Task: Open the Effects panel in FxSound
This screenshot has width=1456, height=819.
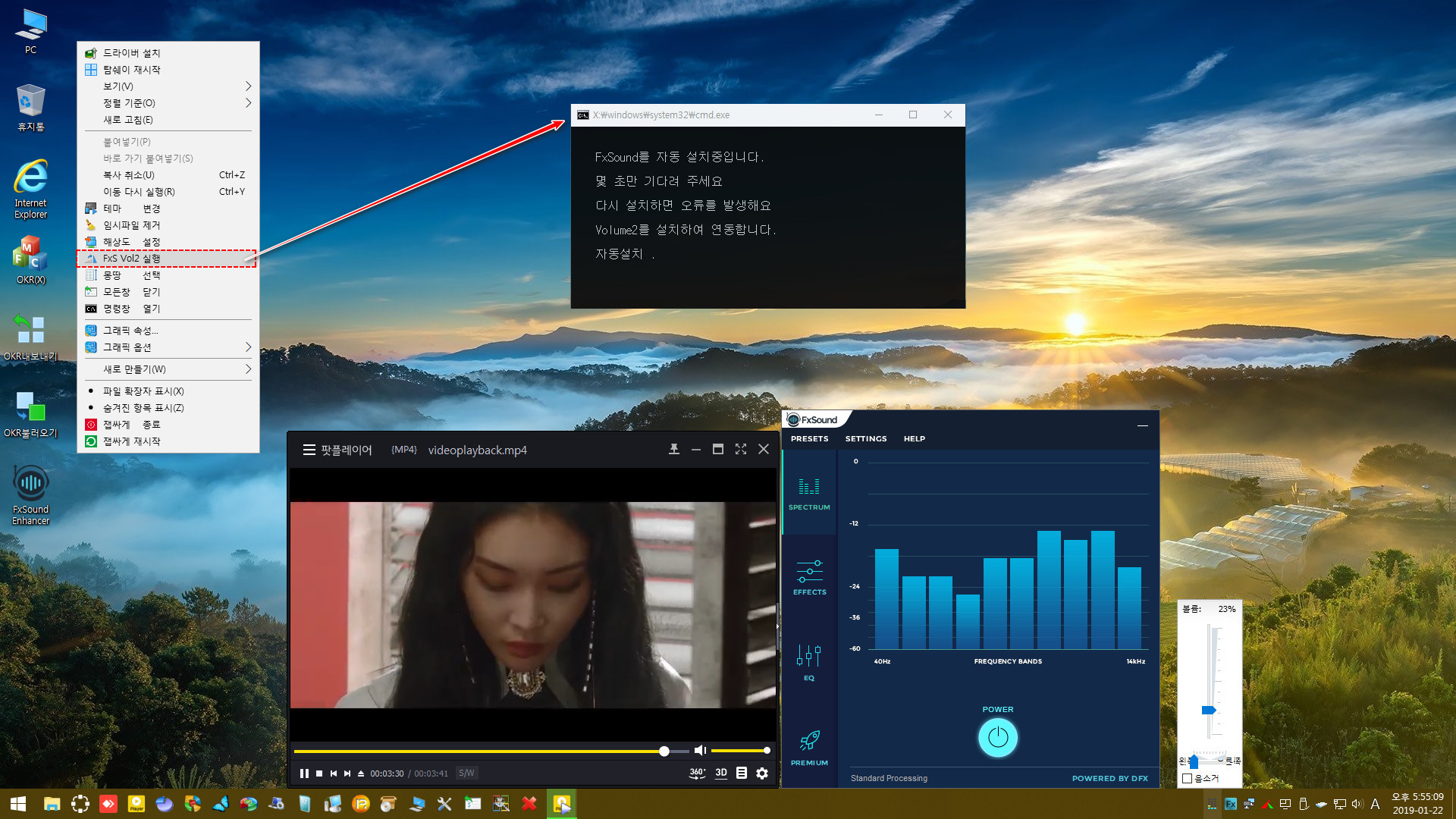Action: tap(809, 578)
